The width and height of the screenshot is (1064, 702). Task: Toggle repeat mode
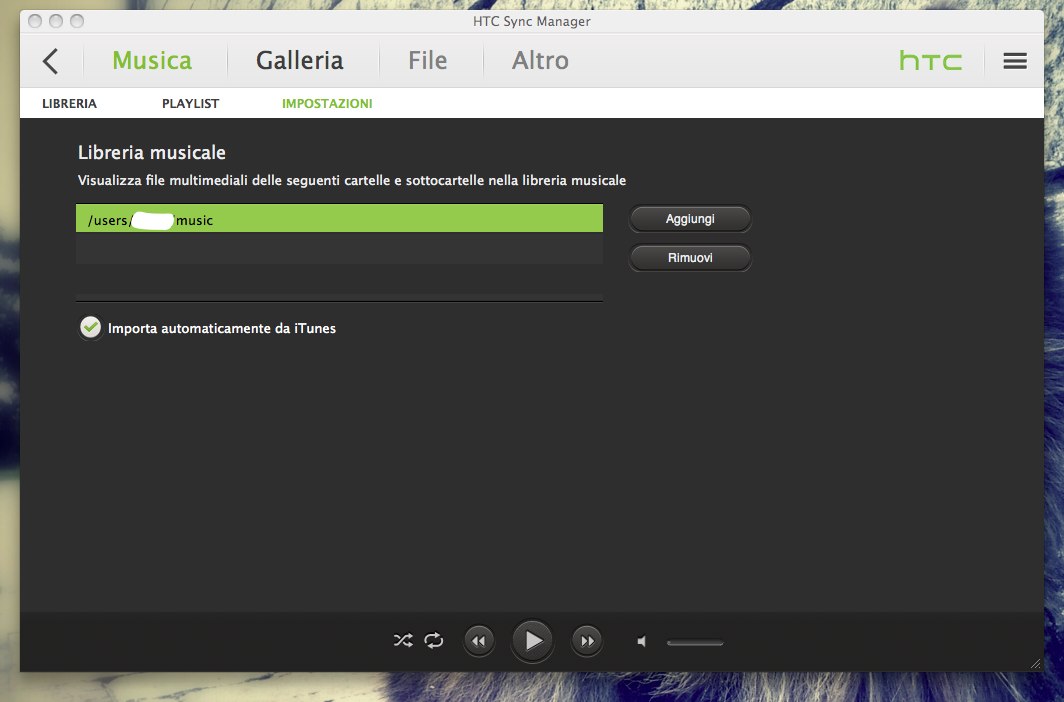tap(434, 640)
